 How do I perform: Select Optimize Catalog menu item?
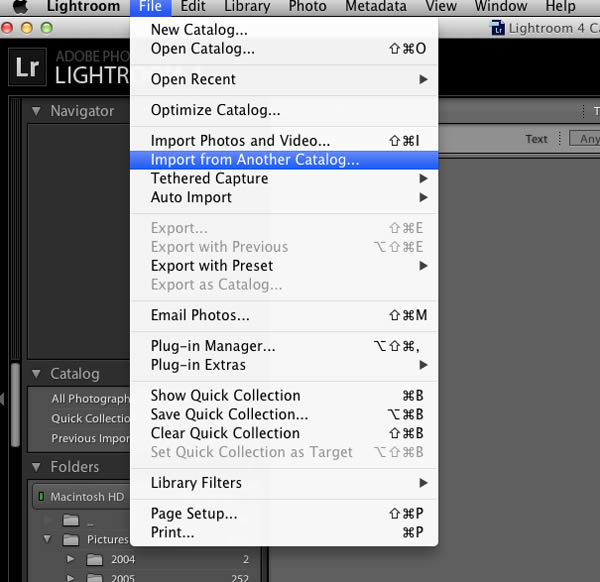[284, 110]
